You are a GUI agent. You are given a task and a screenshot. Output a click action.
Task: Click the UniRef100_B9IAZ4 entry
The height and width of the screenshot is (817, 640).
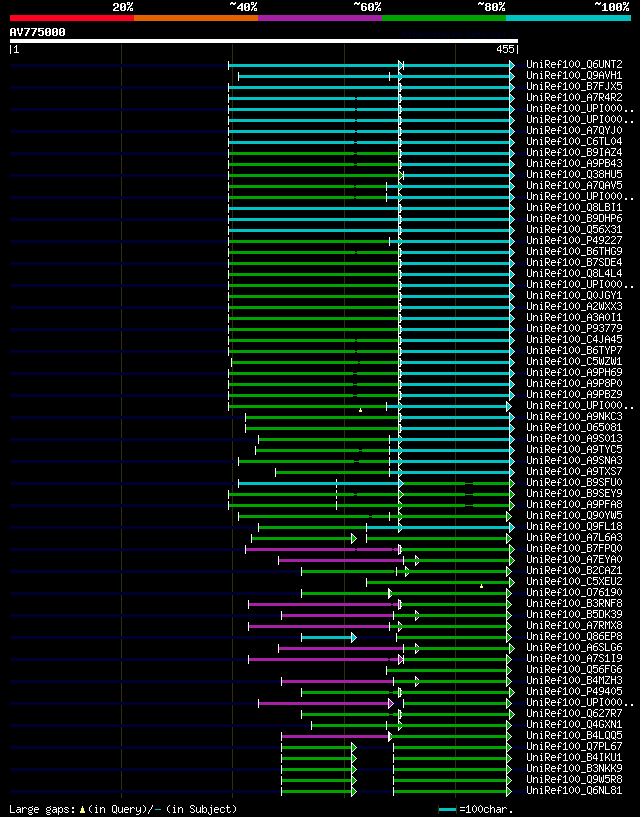(x=574, y=152)
